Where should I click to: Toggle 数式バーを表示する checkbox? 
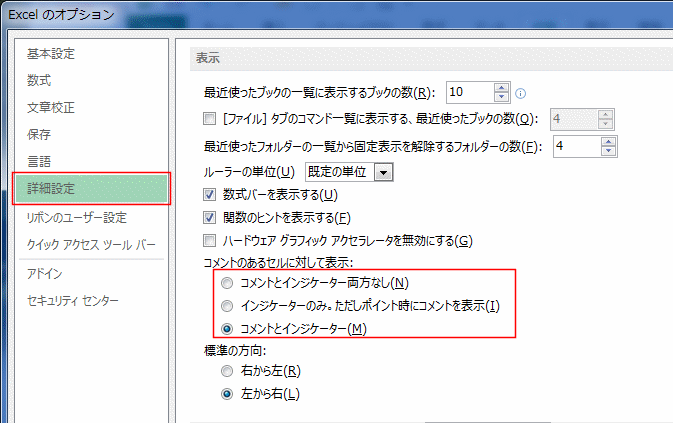pos(209,195)
